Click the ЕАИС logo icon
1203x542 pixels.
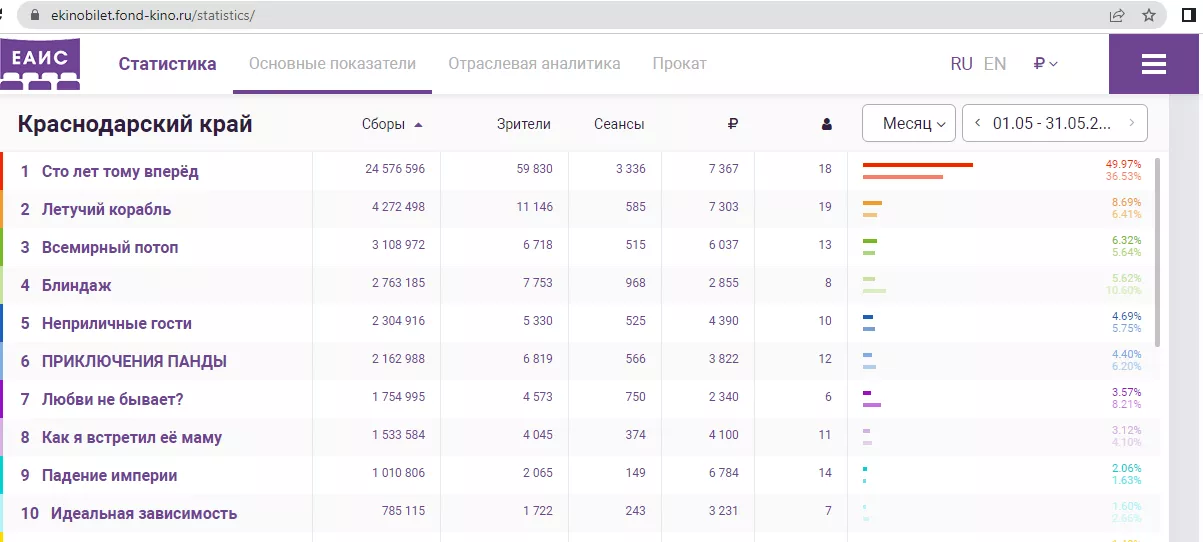point(40,63)
